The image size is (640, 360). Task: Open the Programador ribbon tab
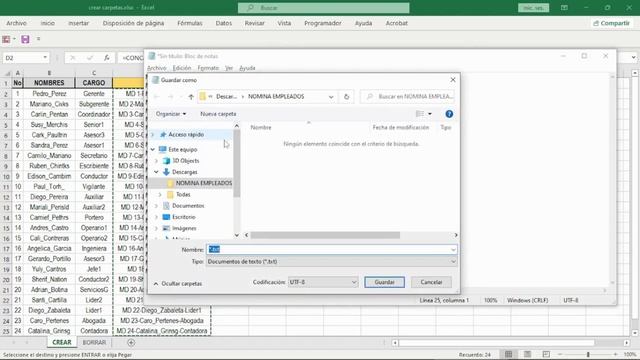click(x=322, y=23)
